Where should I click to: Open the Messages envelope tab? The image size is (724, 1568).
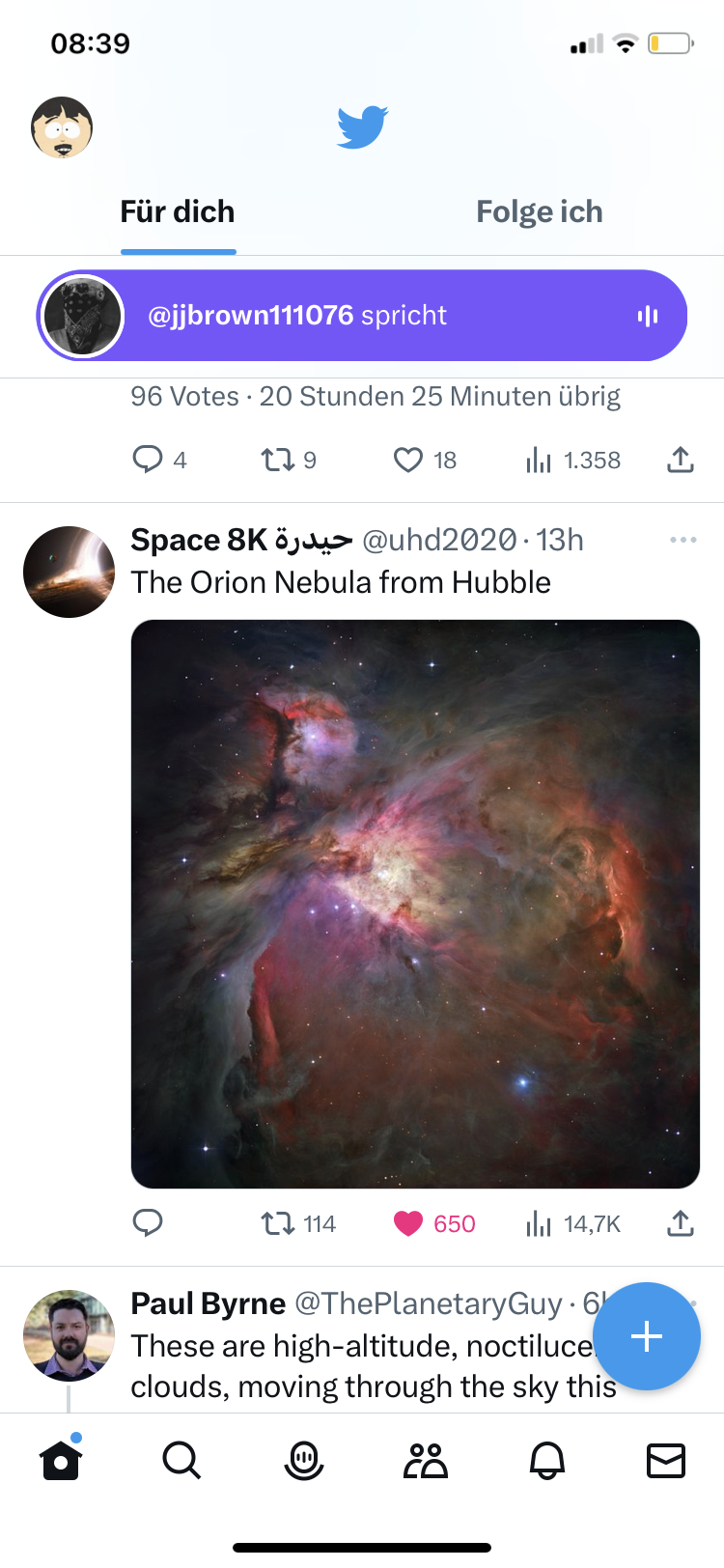coord(666,1460)
